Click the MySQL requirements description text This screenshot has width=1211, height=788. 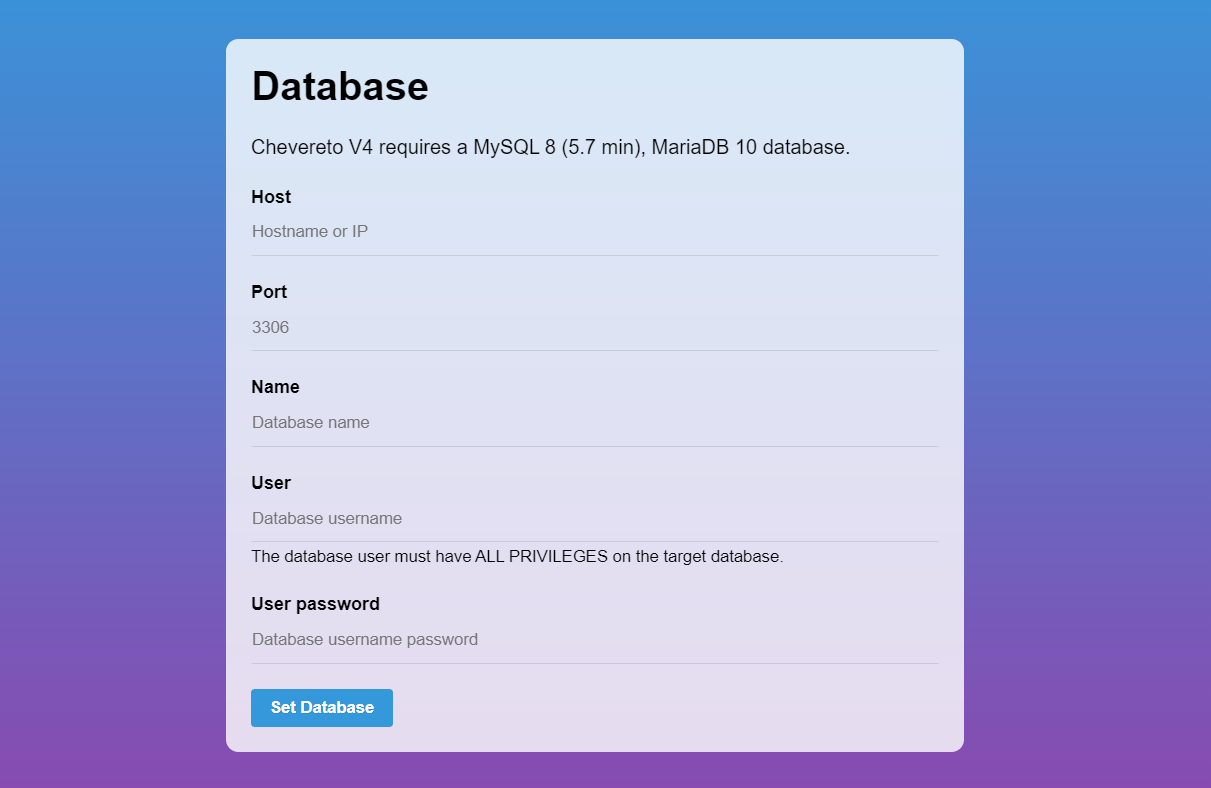click(x=550, y=146)
